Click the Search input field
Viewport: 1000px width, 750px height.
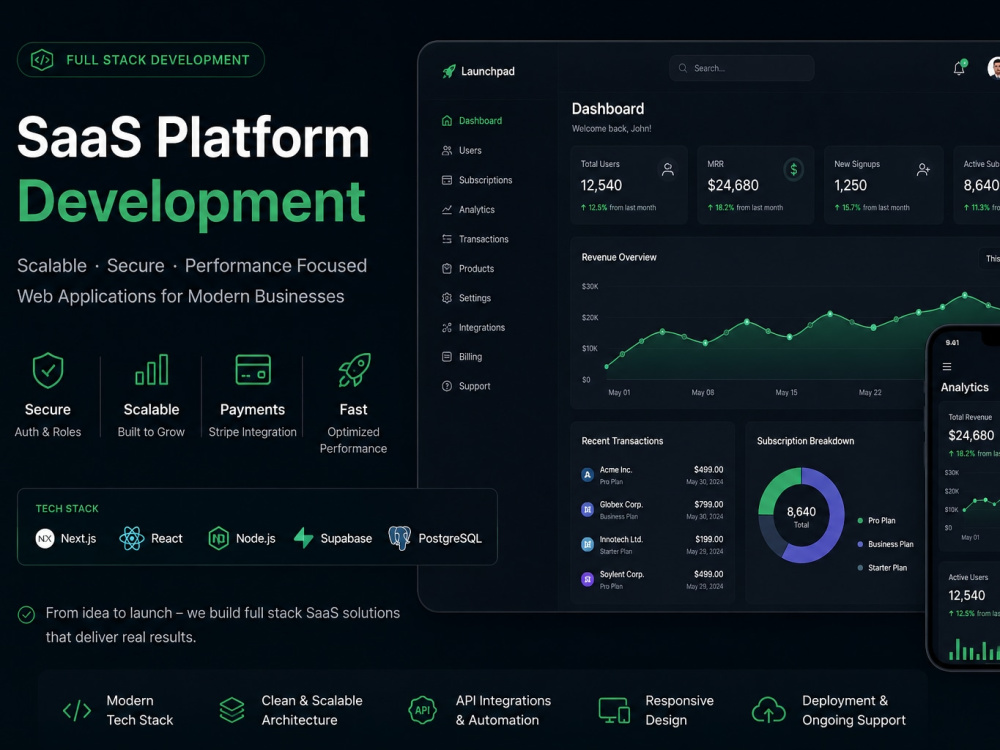(x=742, y=68)
